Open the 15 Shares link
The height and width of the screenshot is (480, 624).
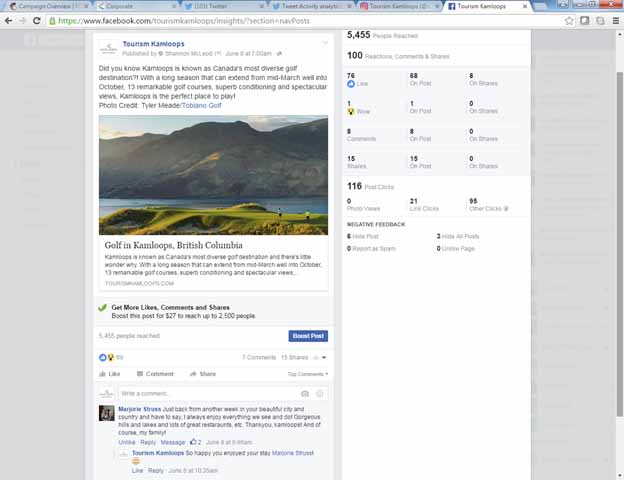[x=294, y=357]
